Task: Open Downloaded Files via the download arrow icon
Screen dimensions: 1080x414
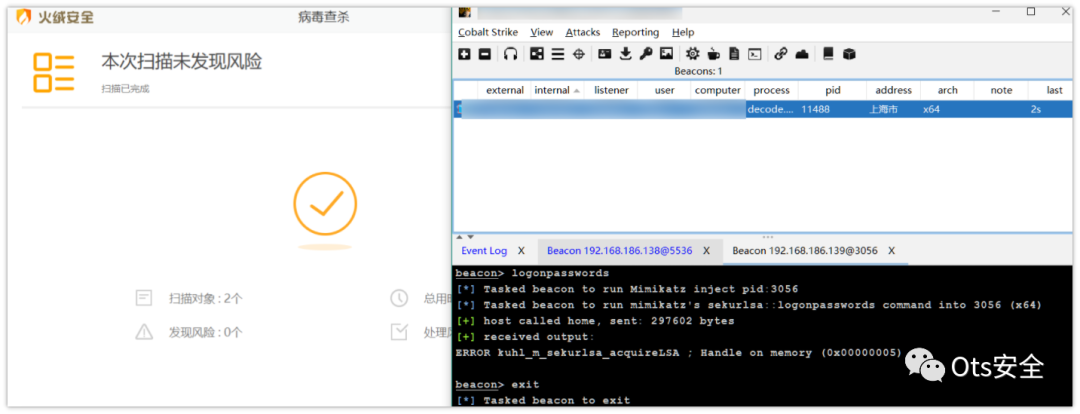Action: (x=625, y=54)
